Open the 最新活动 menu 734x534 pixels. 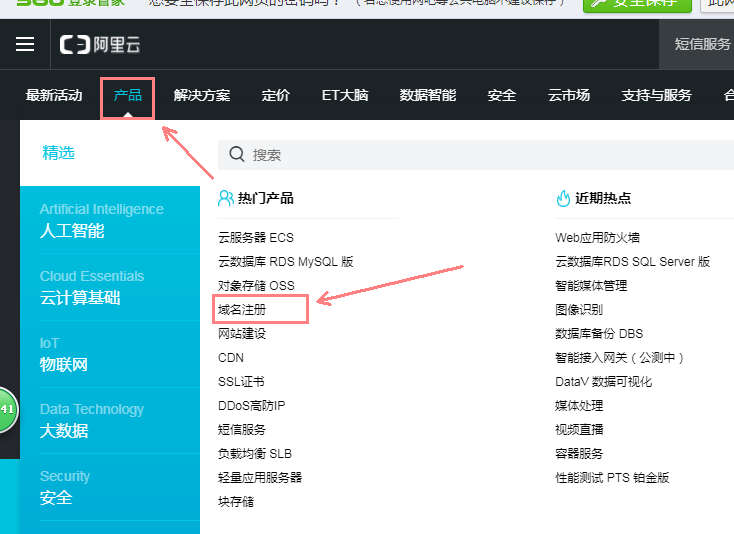coord(54,95)
